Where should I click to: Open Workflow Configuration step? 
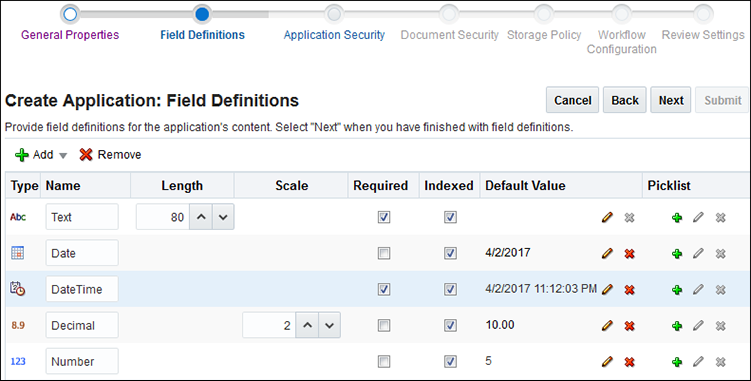pos(622,42)
